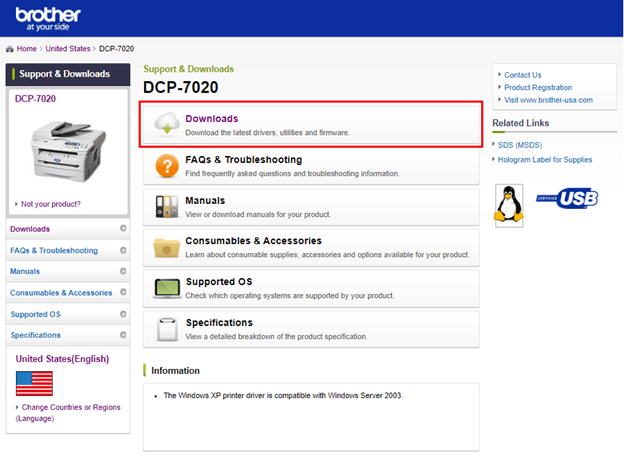Click 'Download the latest drivers, utilities and firmware.' text
Image resolution: width=624 pixels, height=464 pixels.
(267, 133)
